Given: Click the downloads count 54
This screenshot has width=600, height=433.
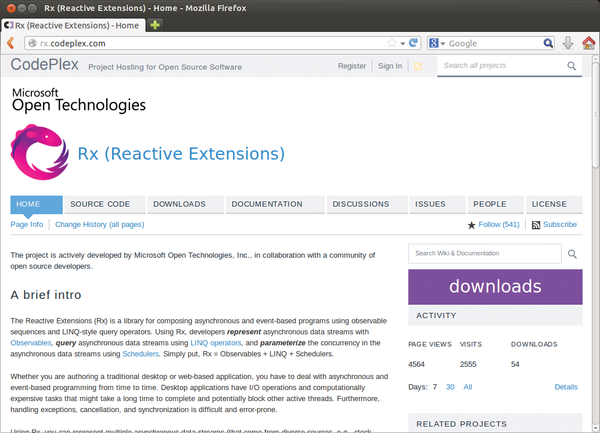Looking at the screenshot, I should click(515, 364).
